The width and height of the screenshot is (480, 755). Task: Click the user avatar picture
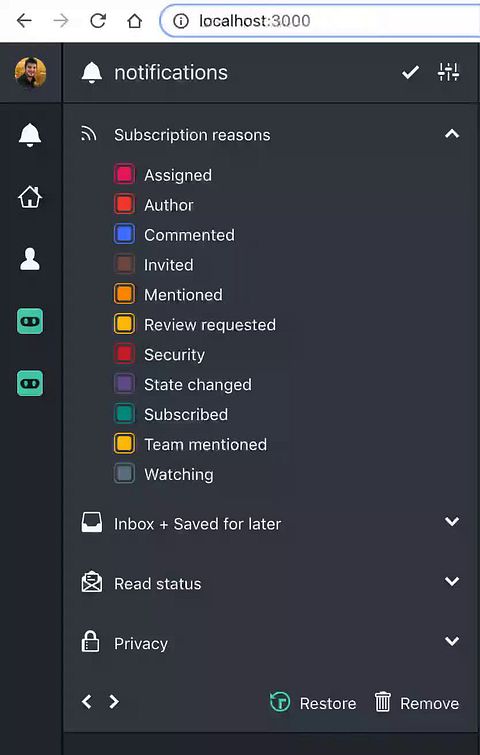click(30, 73)
